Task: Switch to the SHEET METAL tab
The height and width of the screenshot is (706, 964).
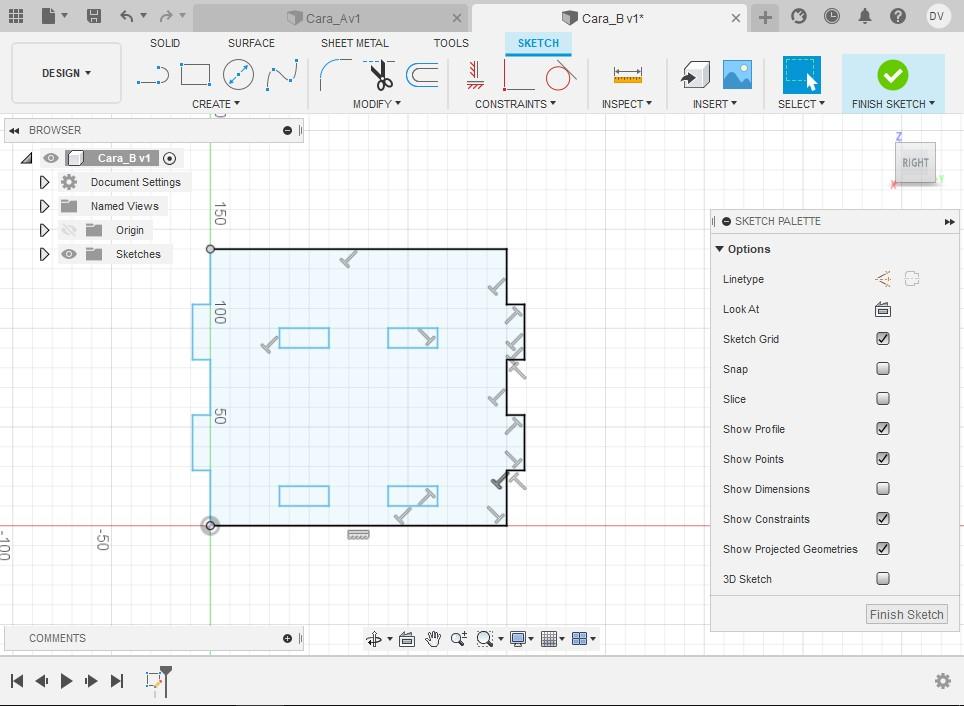Action: pos(355,43)
